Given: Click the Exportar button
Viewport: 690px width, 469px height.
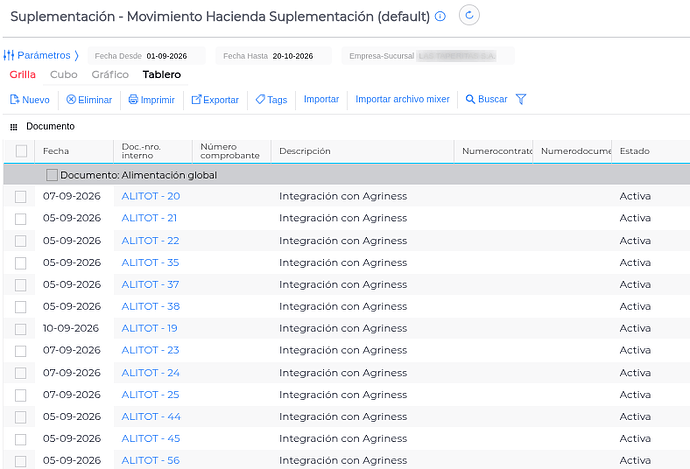Looking at the screenshot, I should [x=215, y=100].
